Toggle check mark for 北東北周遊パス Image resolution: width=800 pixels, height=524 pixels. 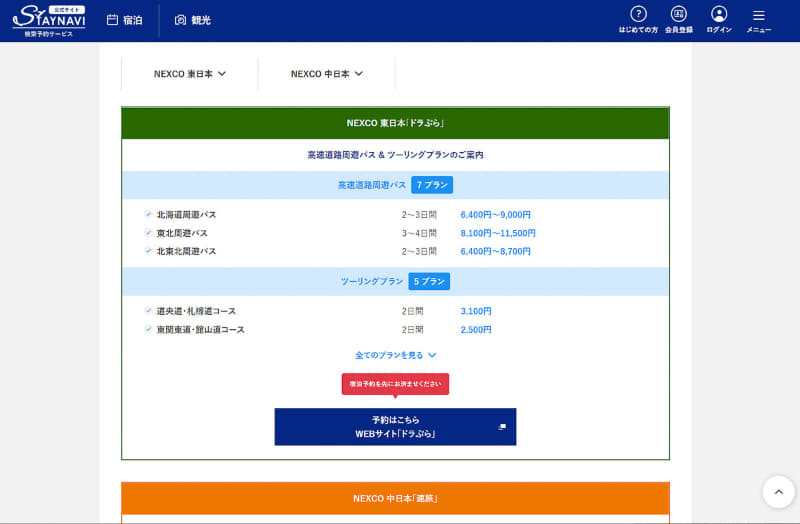pyautogui.click(x=148, y=251)
